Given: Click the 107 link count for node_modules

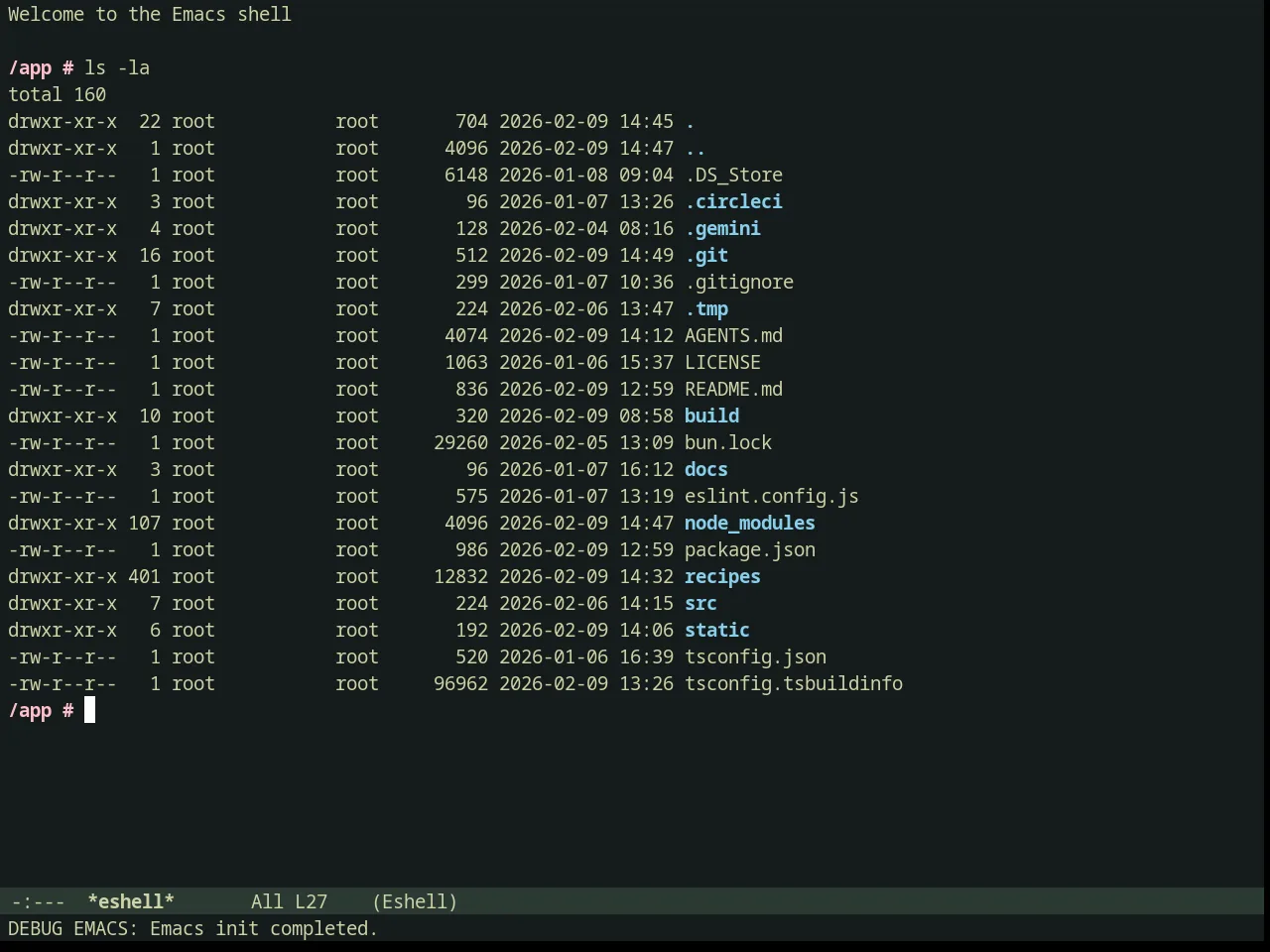Looking at the screenshot, I should click(x=144, y=523).
